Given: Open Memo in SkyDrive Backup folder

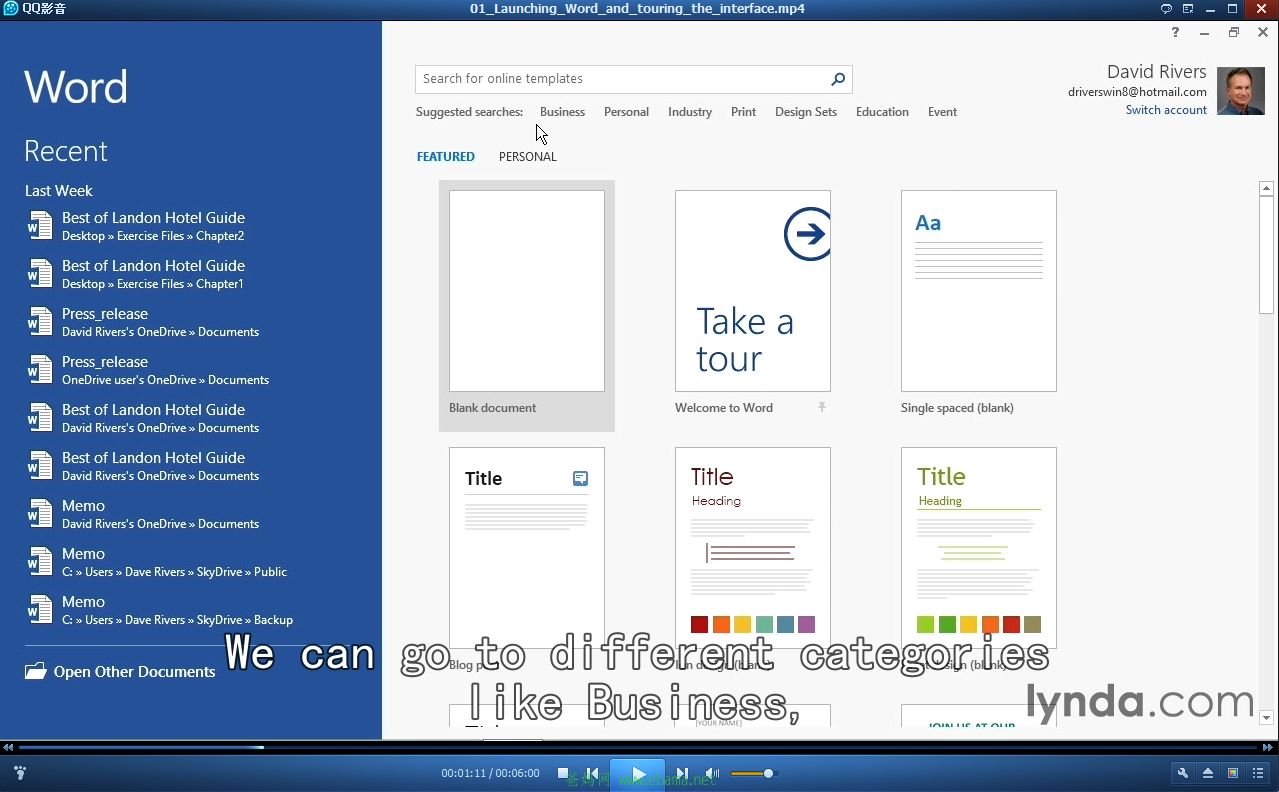Looking at the screenshot, I should coord(160,610).
